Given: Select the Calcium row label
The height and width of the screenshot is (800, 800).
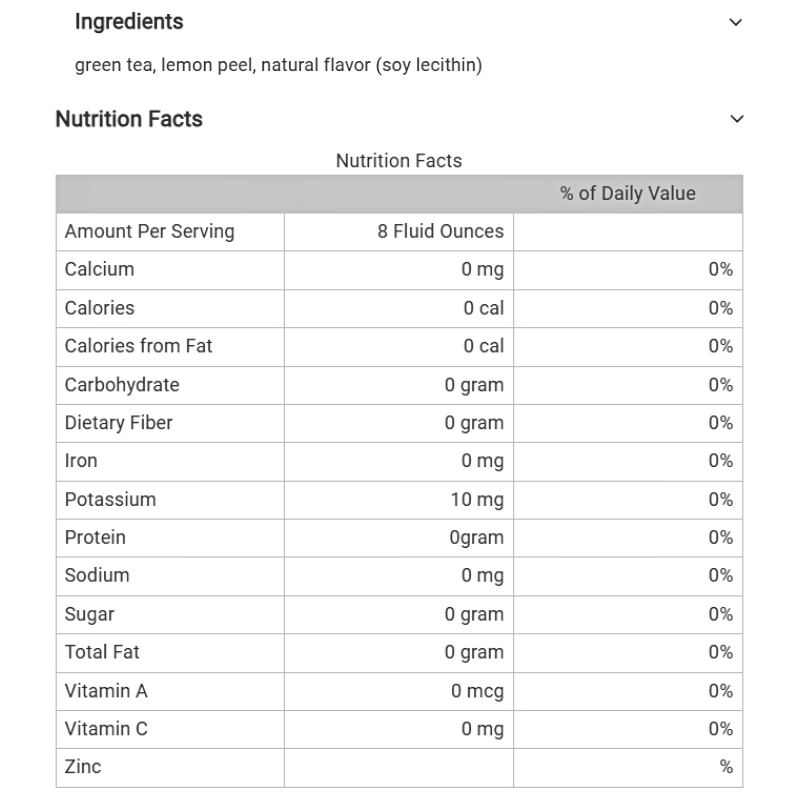Looking at the screenshot, I should click(99, 270).
